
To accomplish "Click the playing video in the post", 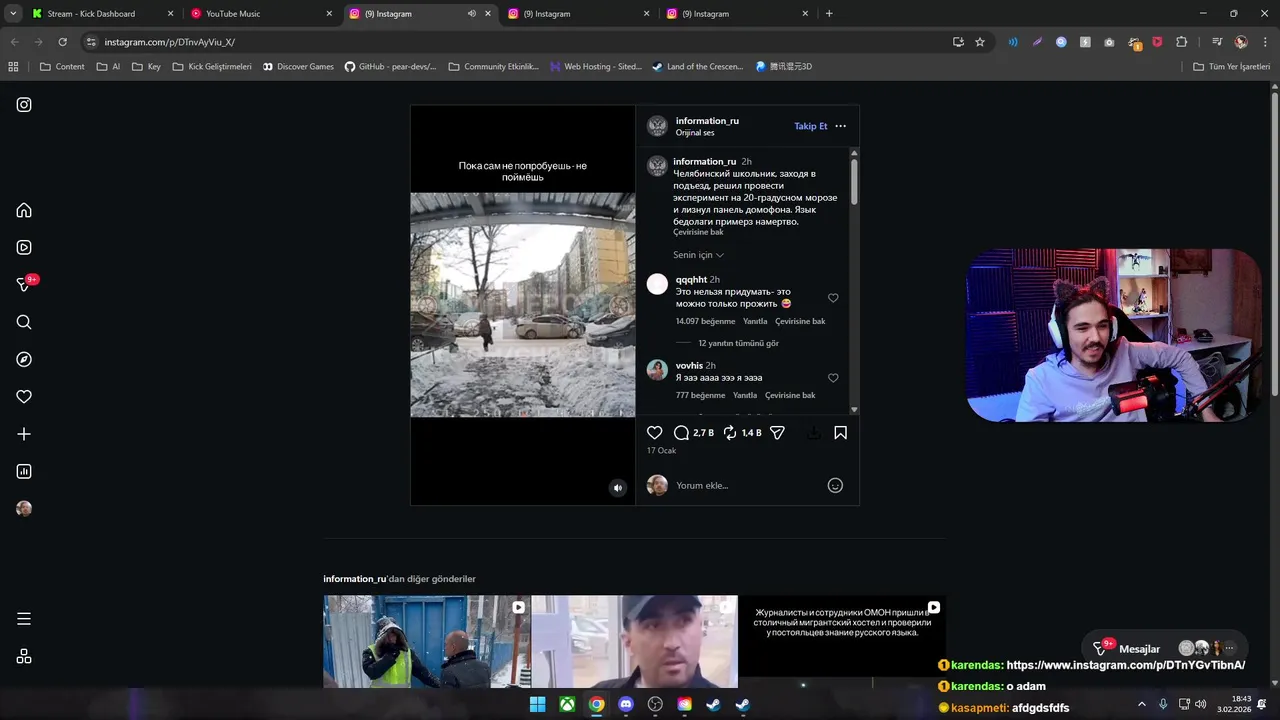I will 522,305.
